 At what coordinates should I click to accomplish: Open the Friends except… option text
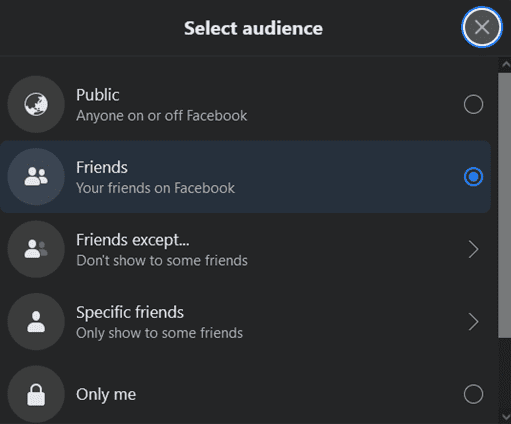click(x=133, y=240)
